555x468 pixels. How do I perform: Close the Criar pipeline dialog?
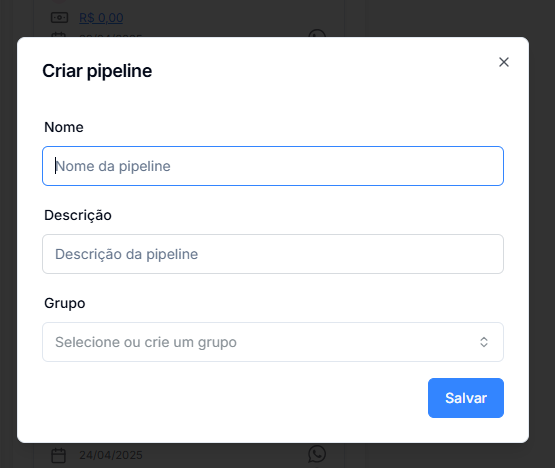coord(504,62)
